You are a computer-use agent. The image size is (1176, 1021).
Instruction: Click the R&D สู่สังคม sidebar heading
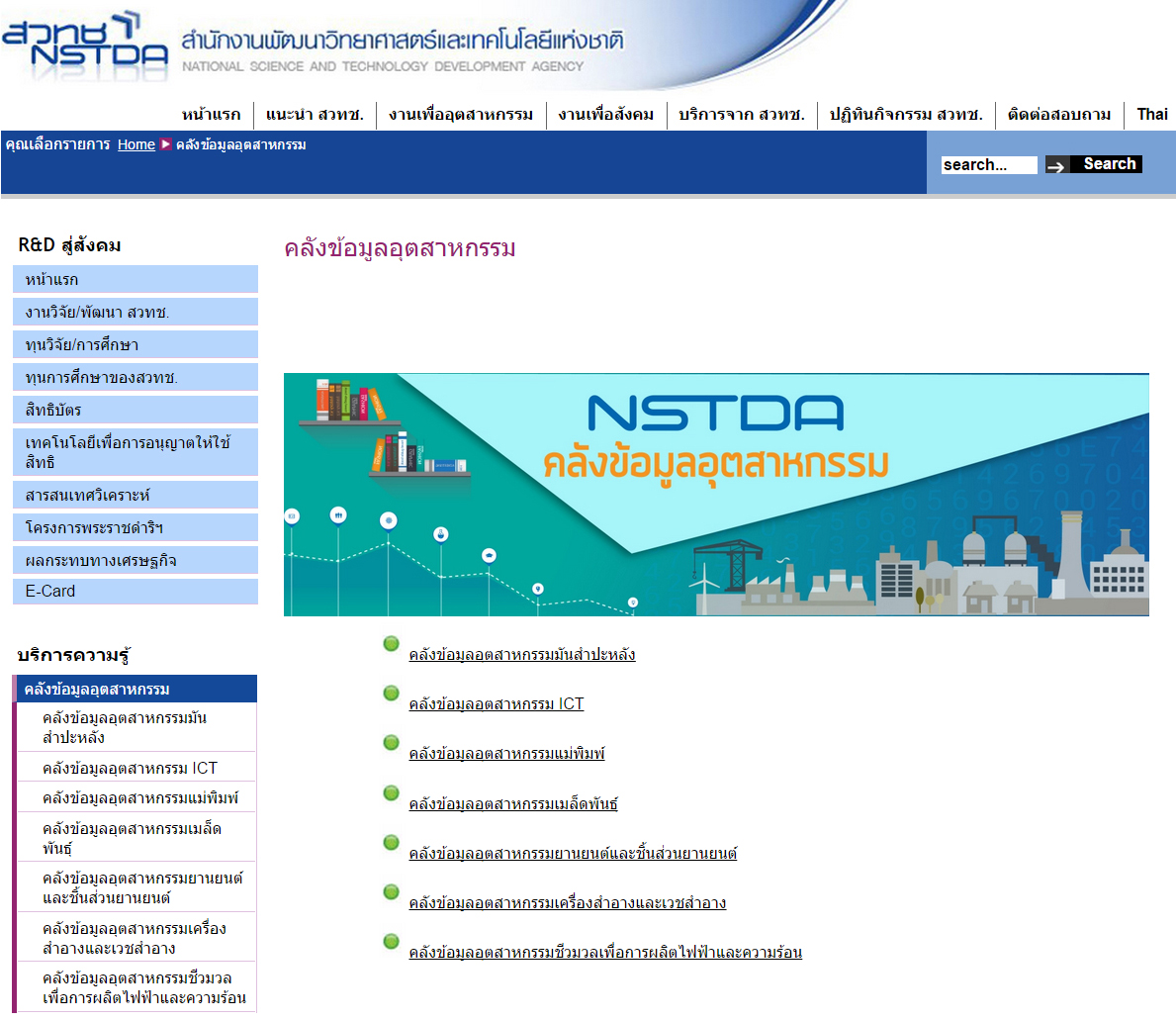click(x=70, y=245)
